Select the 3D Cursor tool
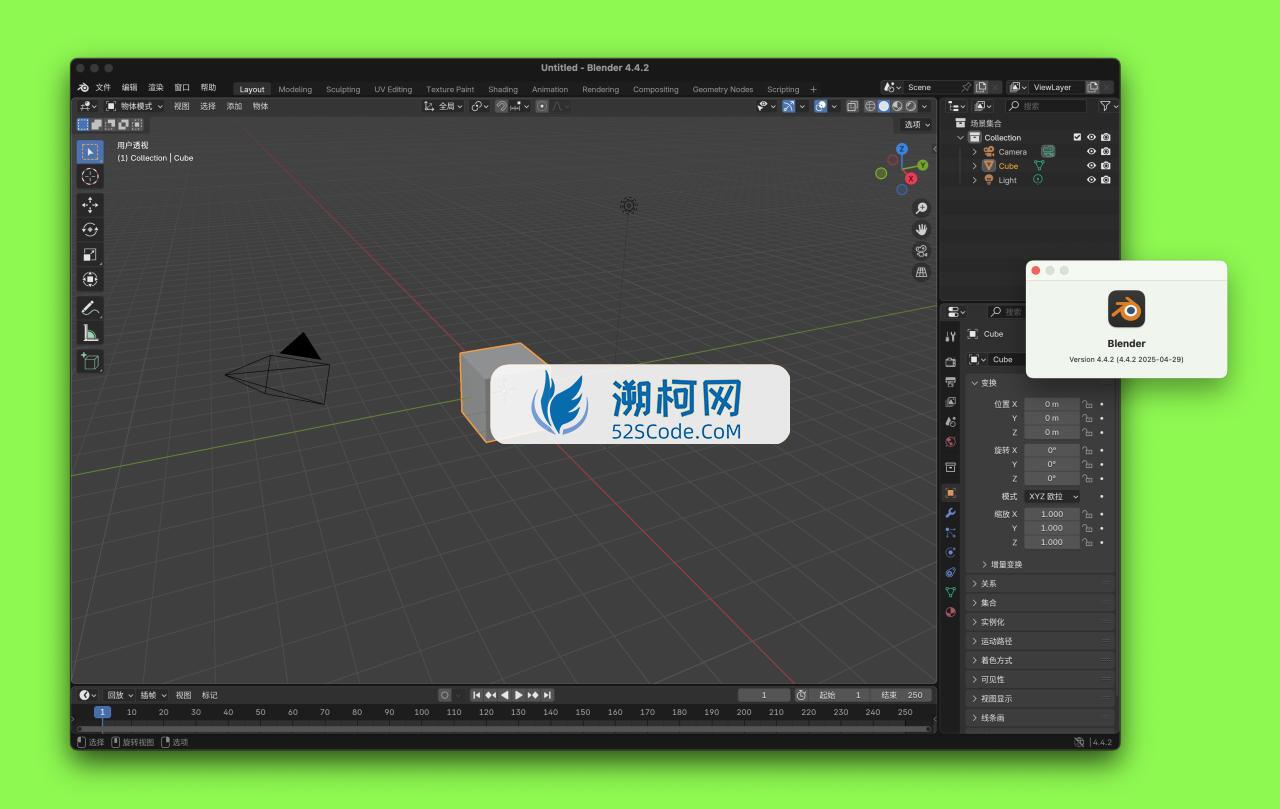The height and width of the screenshot is (809, 1280). [x=90, y=177]
